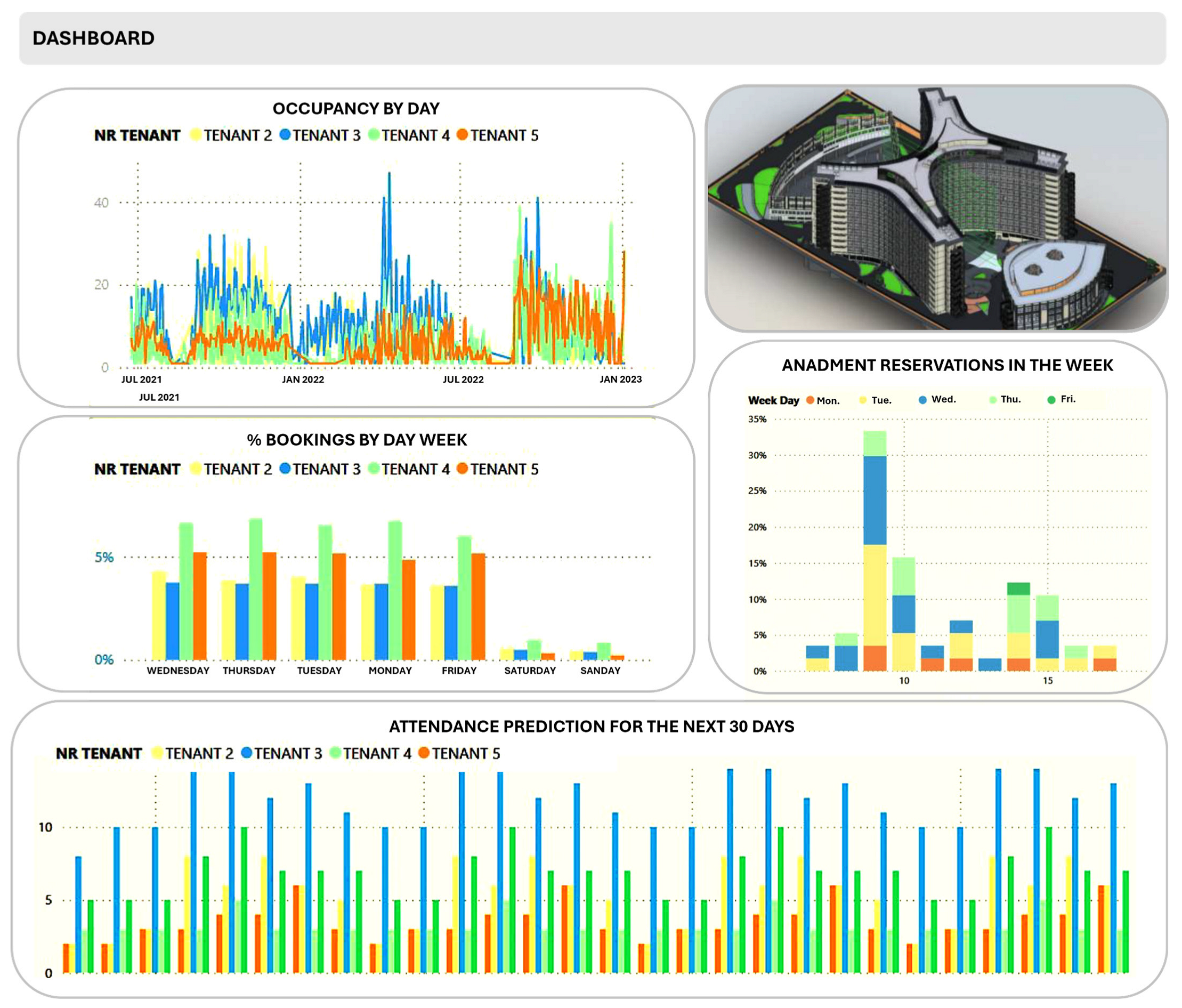Select Tenant 4 legend dot in Bookings chart

point(374,469)
